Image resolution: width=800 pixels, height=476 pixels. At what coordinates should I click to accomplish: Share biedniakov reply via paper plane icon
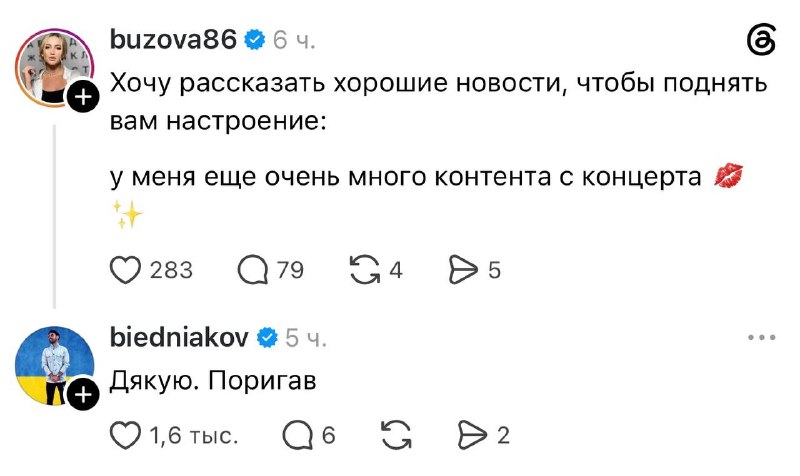(472, 435)
